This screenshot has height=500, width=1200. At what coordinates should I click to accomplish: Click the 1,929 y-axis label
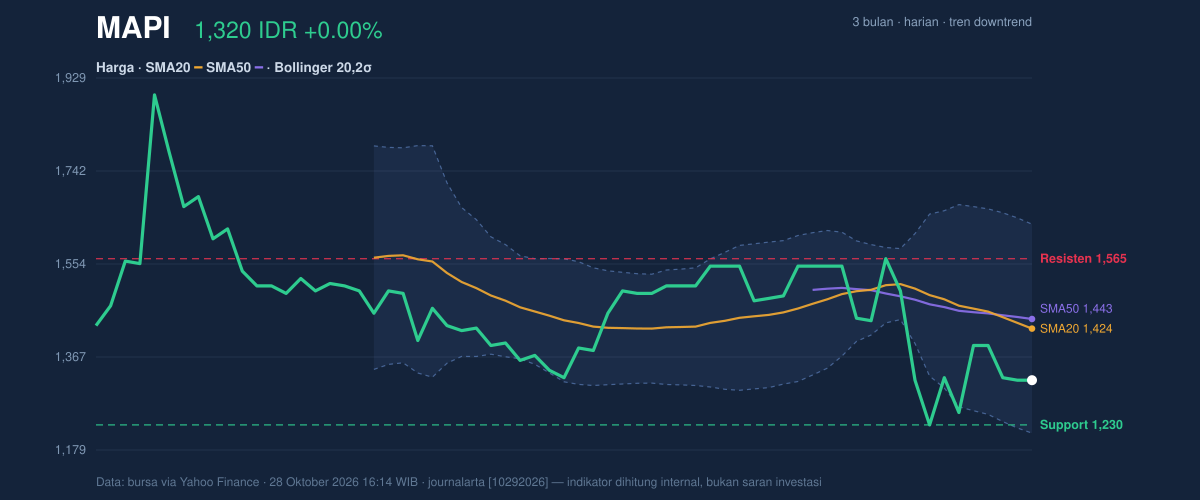tap(70, 78)
